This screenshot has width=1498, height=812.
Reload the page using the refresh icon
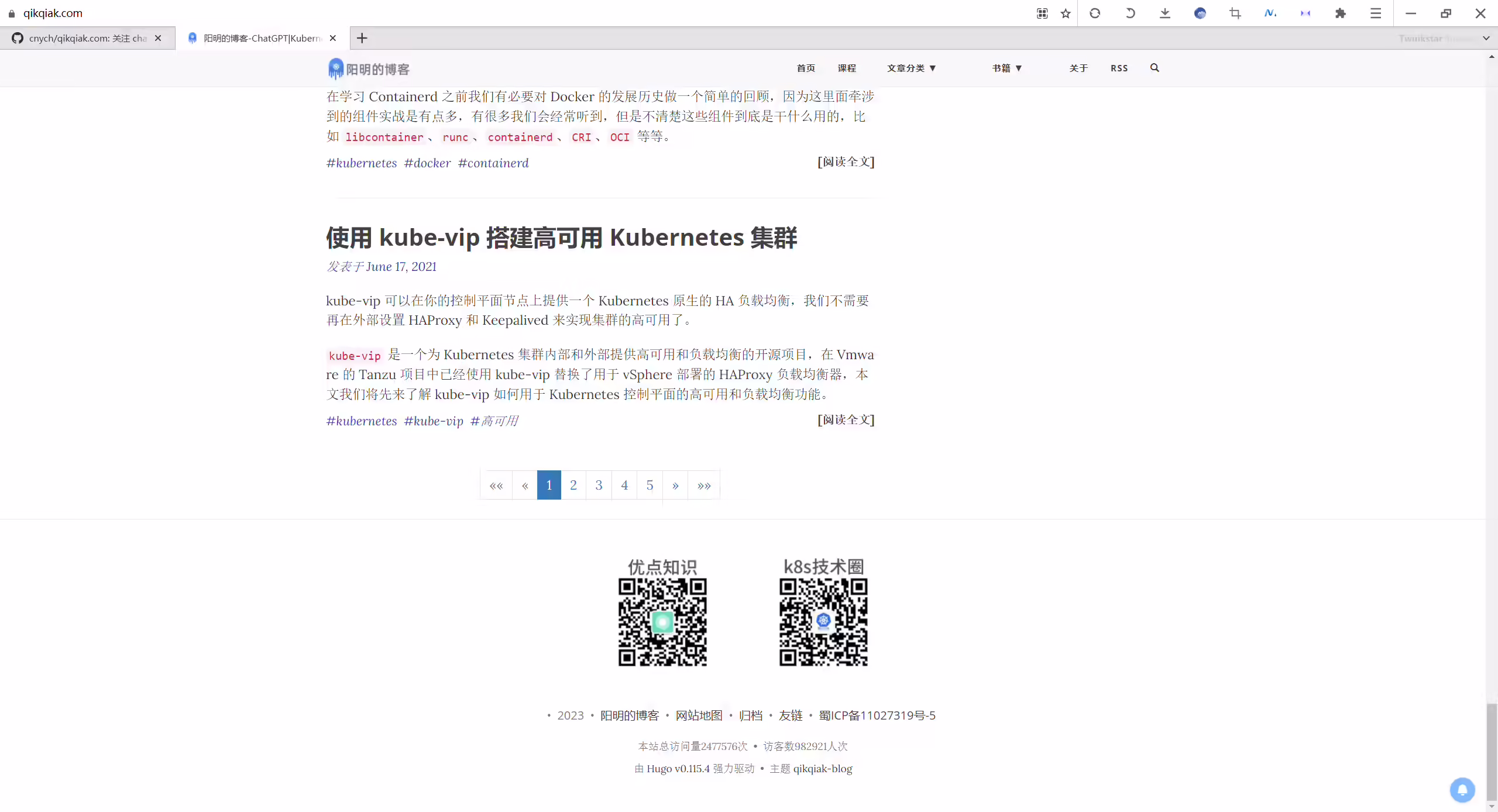(x=1095, y=13)
